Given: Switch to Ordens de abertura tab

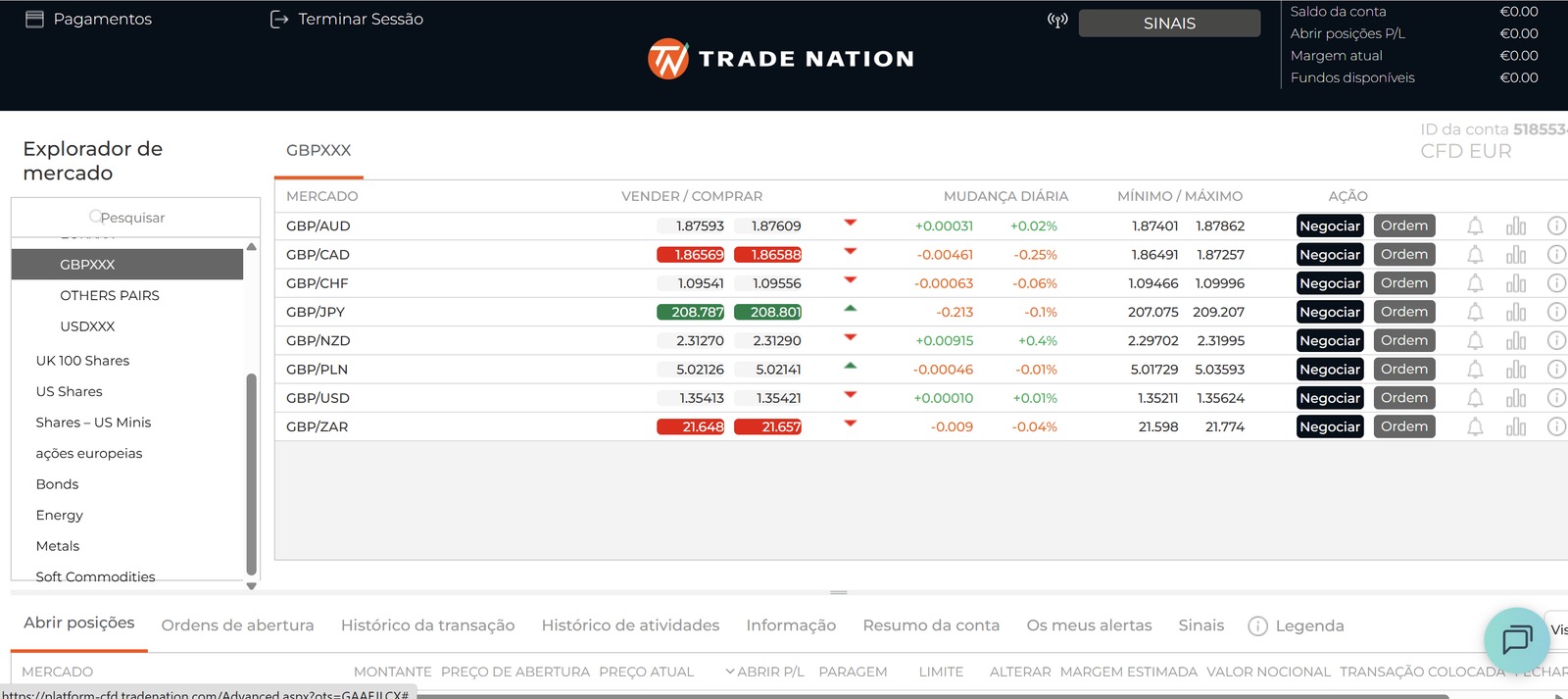Looking at the screenshot, I should pos(237,625).
